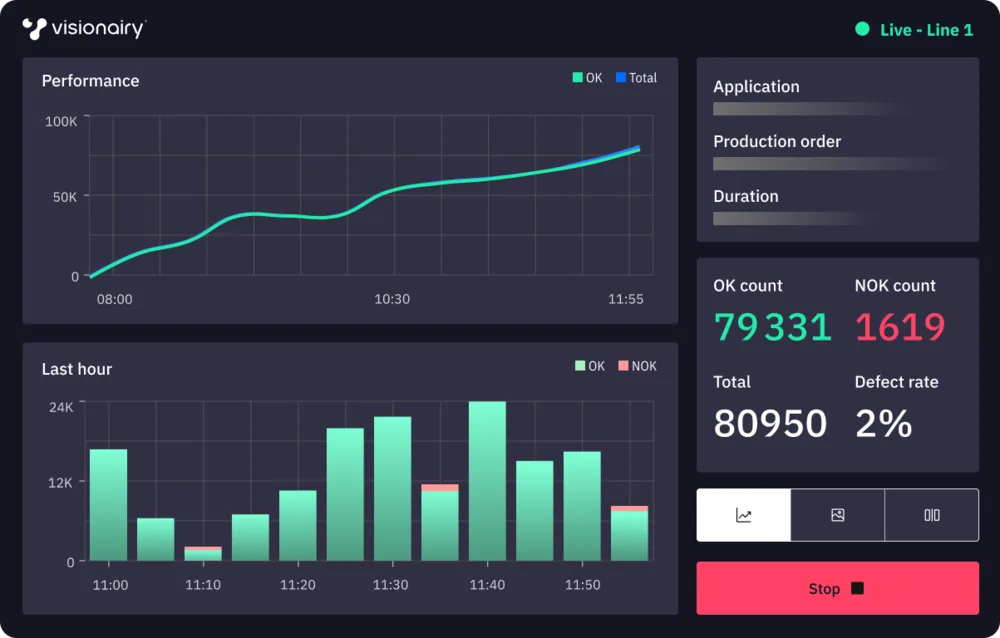Viewport: 1000px width, 638px height.
Task: Click the Application label
Action: click(x=756, y=87)
